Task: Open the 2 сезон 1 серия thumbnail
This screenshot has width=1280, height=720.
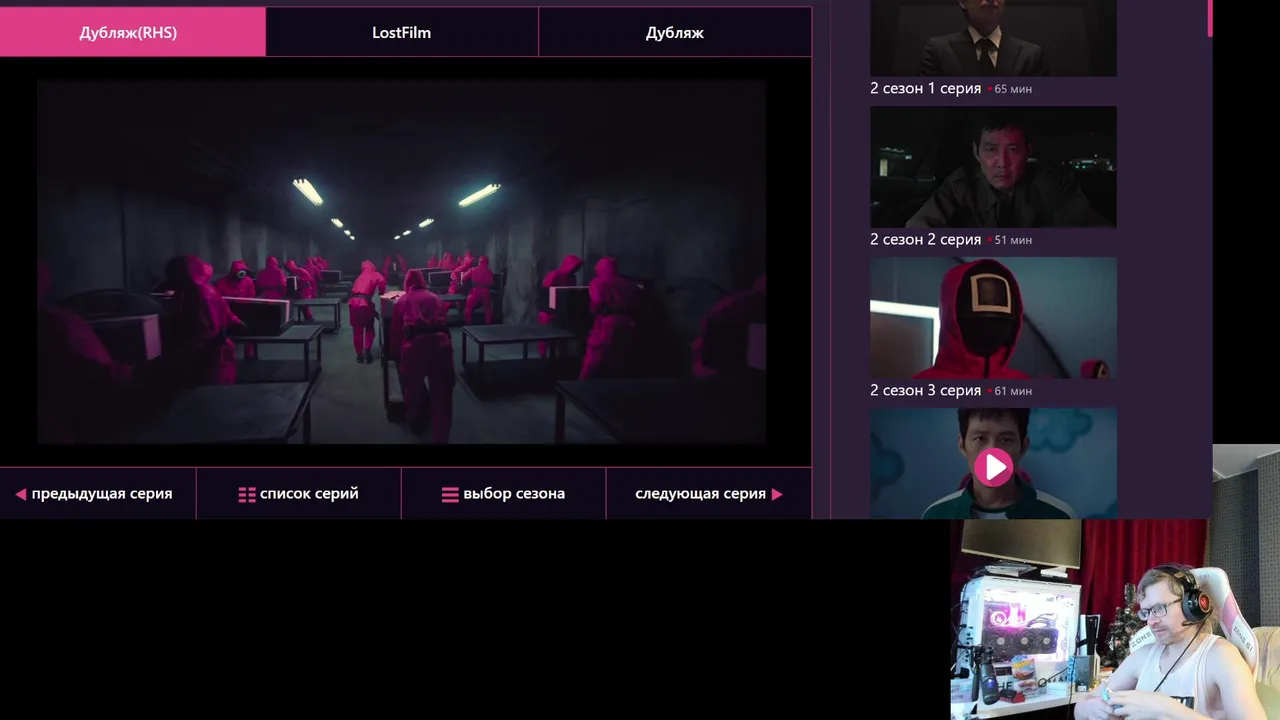Action: (x=993, y=38)
